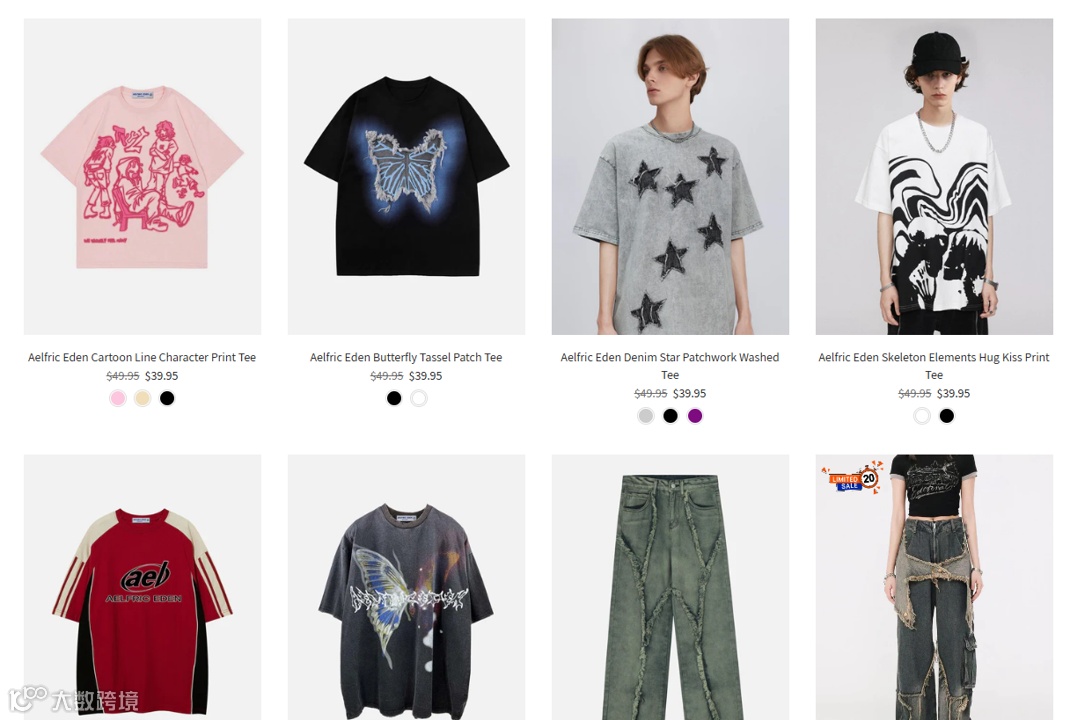The image size is (1070, 720).
Task: Open Aelfric Eden Cartoon Line Character Print Tee link
Action: [x=142, y=357]
